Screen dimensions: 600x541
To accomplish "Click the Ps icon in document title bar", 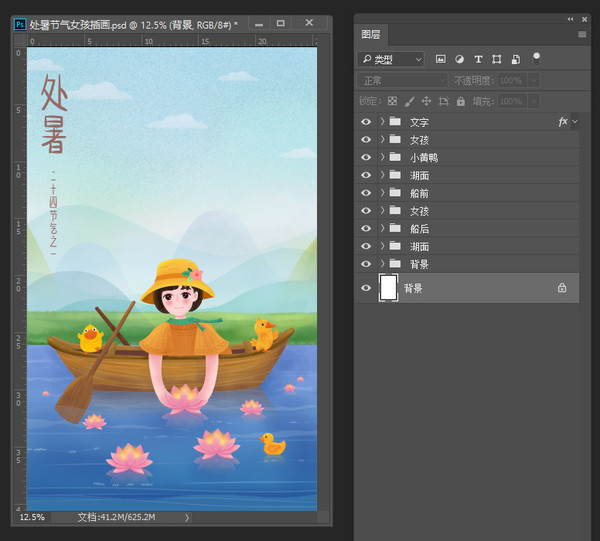I will coord(20,24).
